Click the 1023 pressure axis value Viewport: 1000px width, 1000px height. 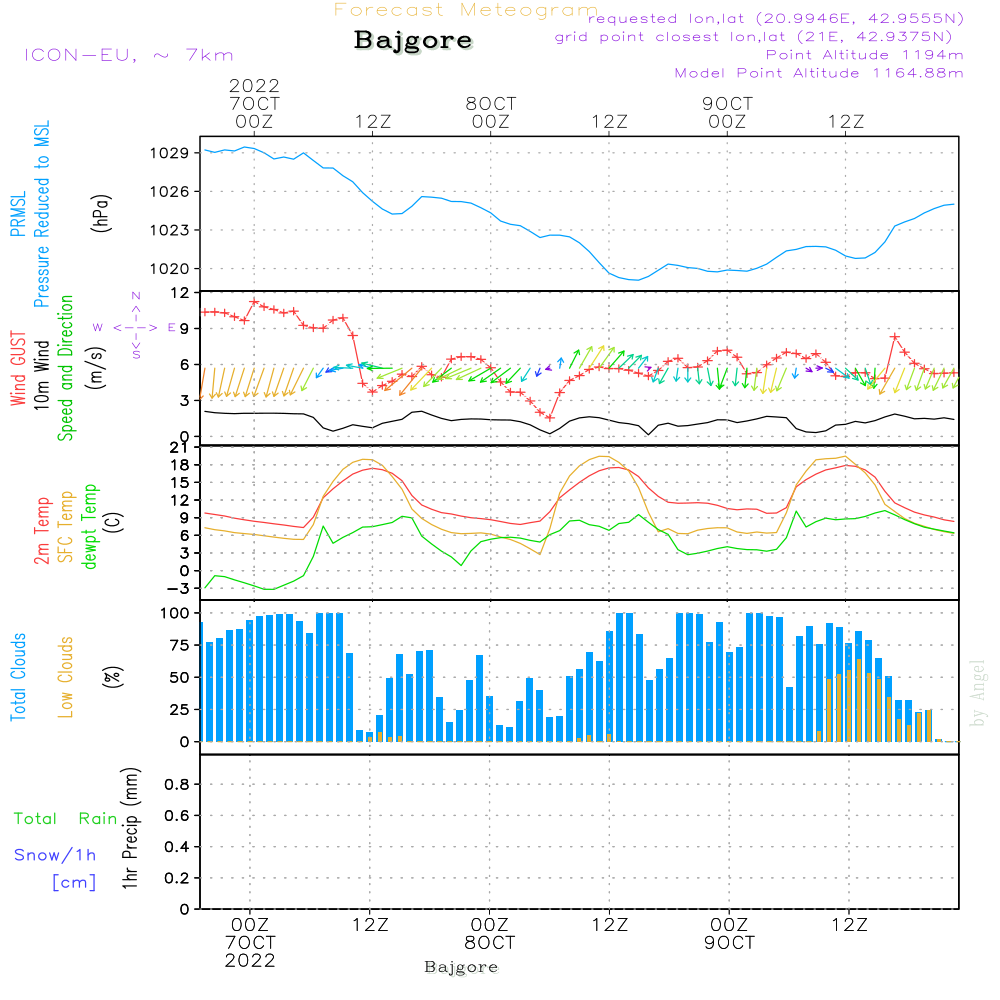click(x=170, y=230)
